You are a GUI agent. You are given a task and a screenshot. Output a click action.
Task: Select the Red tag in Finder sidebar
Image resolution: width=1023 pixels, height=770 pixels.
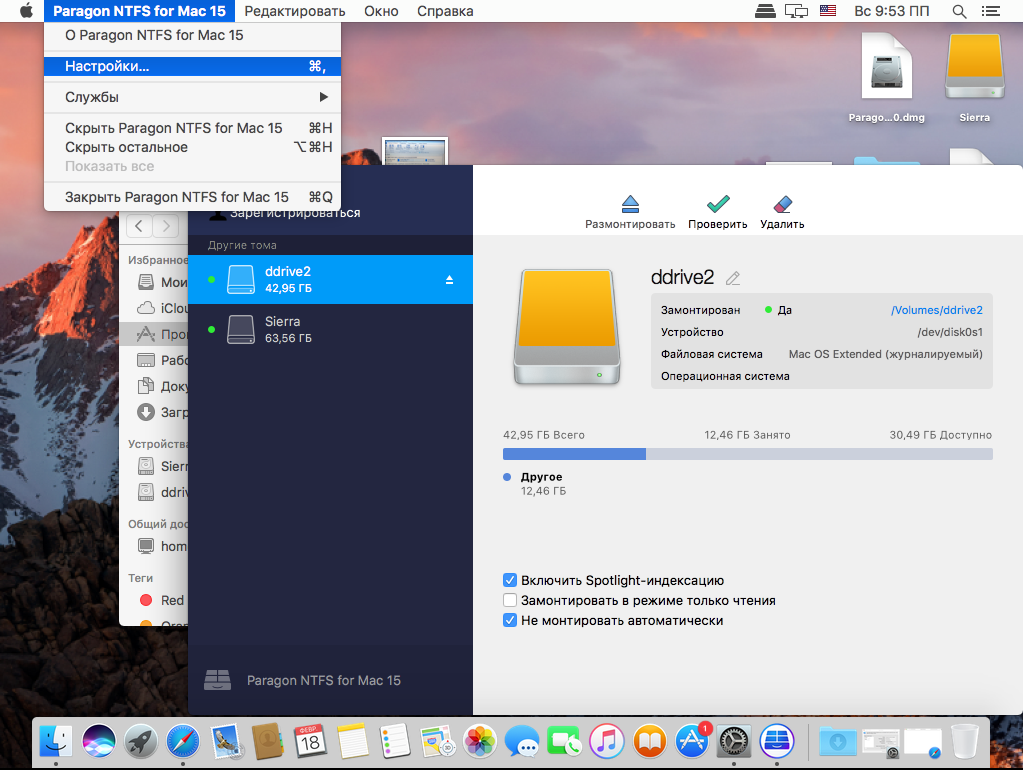162,600
